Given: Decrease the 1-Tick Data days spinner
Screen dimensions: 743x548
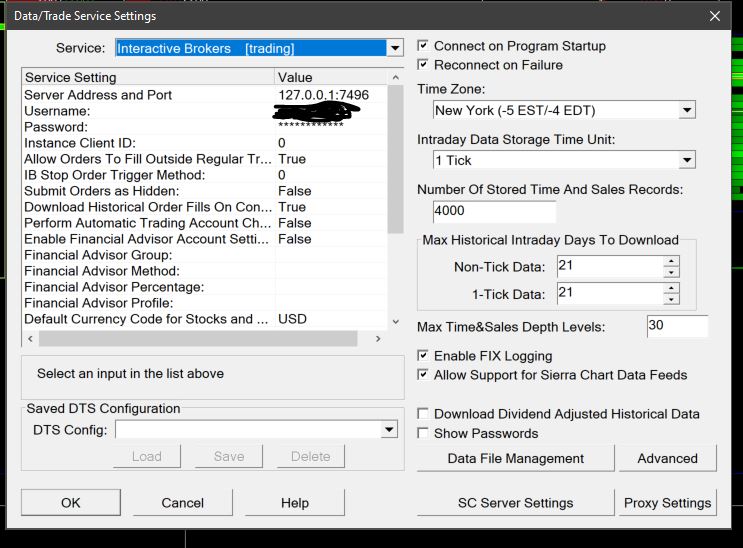Looking at the screenshot, I should point(671,299).
